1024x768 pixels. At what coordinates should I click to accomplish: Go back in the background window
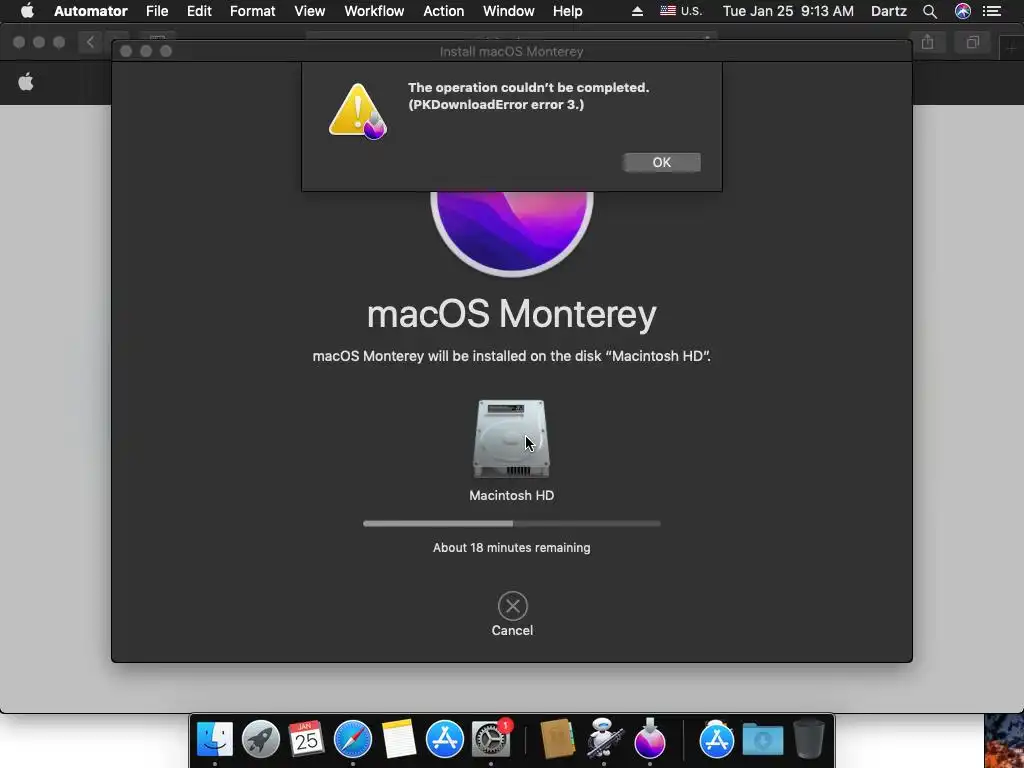pyautogui.click(x=90, y=42)
